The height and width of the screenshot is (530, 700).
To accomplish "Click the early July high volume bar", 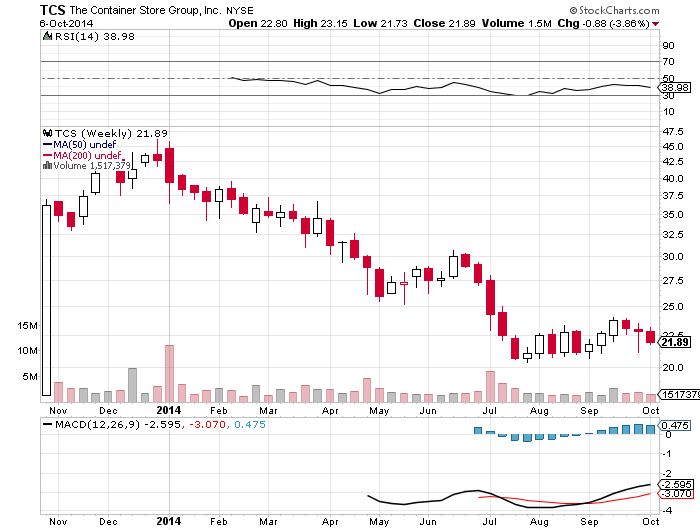I will (x=490, y=387).
